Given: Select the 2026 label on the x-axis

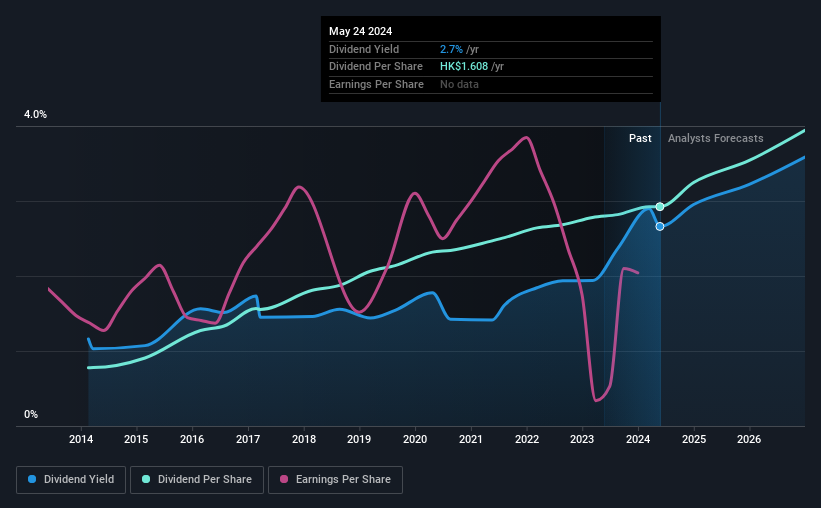Looking at the screenshot, I should [749, 439].
